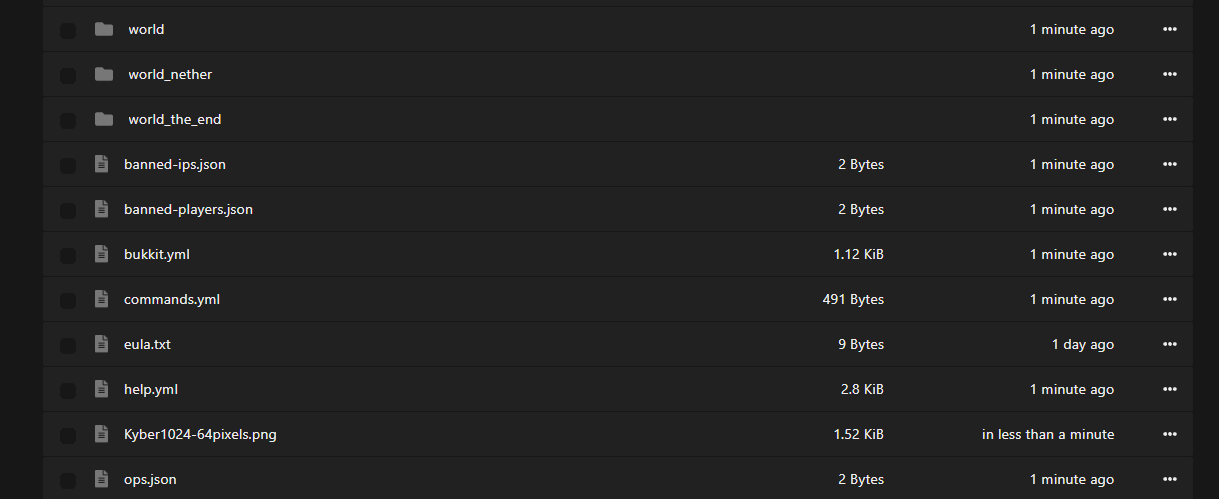Open options menu for world_nether

pos(1170,74)
